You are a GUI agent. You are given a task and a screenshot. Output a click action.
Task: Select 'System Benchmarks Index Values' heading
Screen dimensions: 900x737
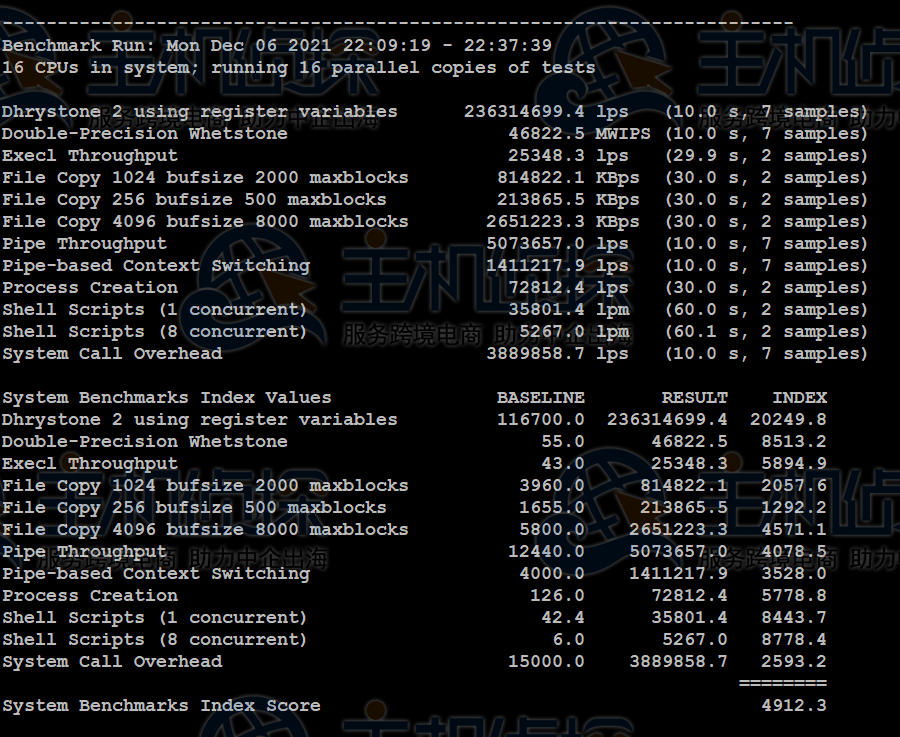pyautogui.click(x=166, y=398)
